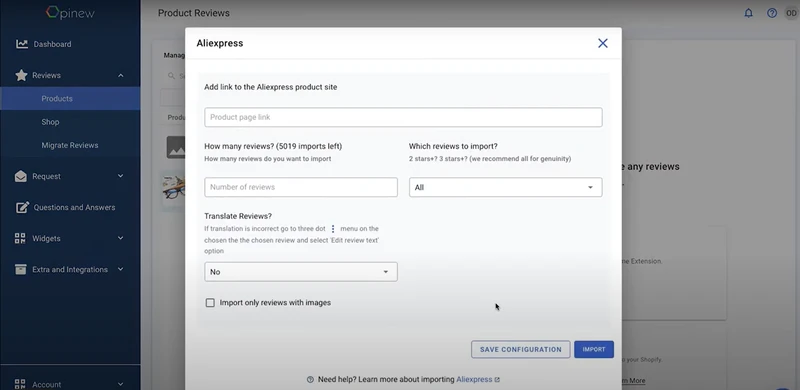800x390 pixels.
Task: Click the Request envelope icon
Action: [21, 176]
